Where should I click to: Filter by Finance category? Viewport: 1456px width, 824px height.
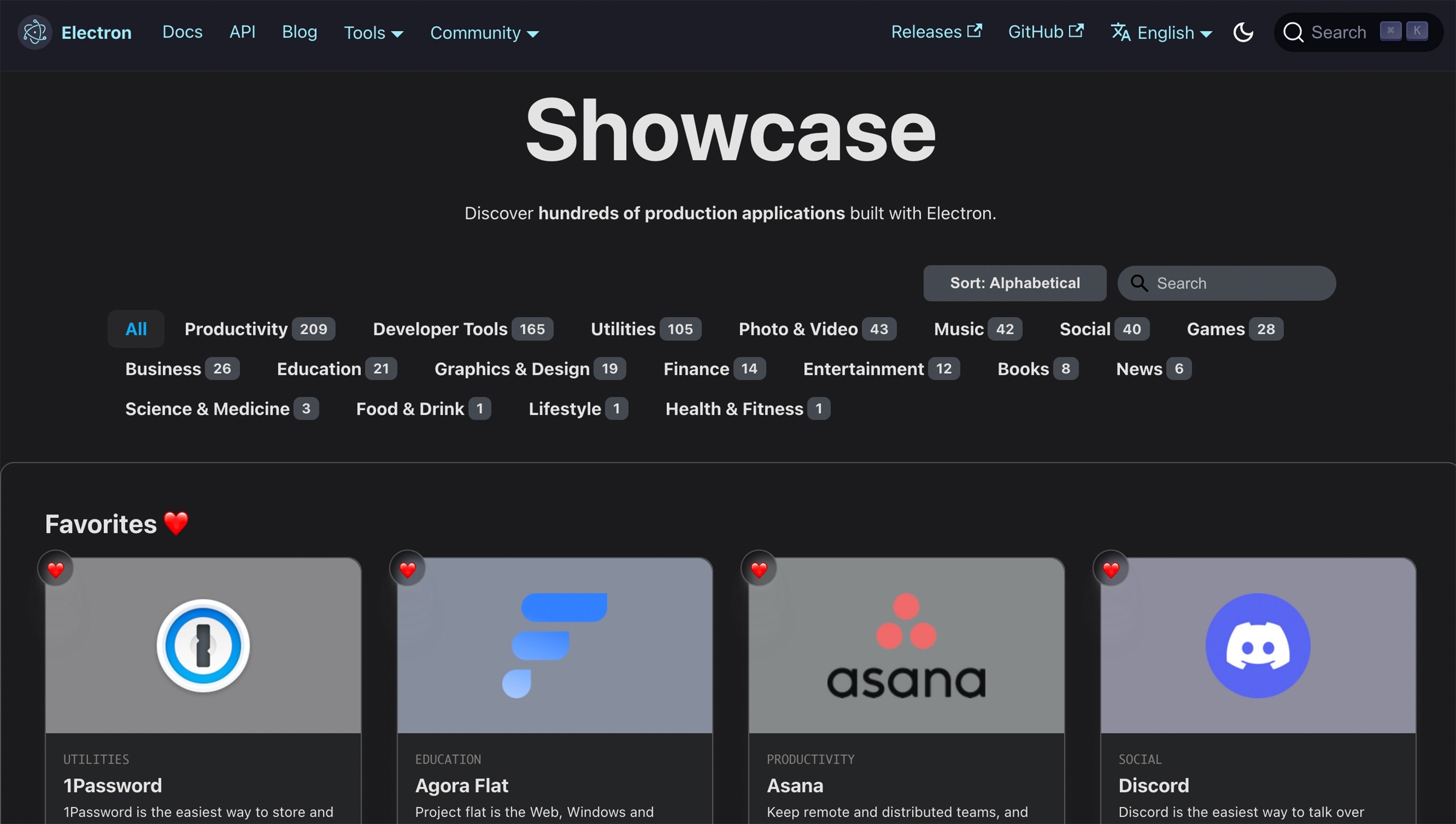click(714, 369)
